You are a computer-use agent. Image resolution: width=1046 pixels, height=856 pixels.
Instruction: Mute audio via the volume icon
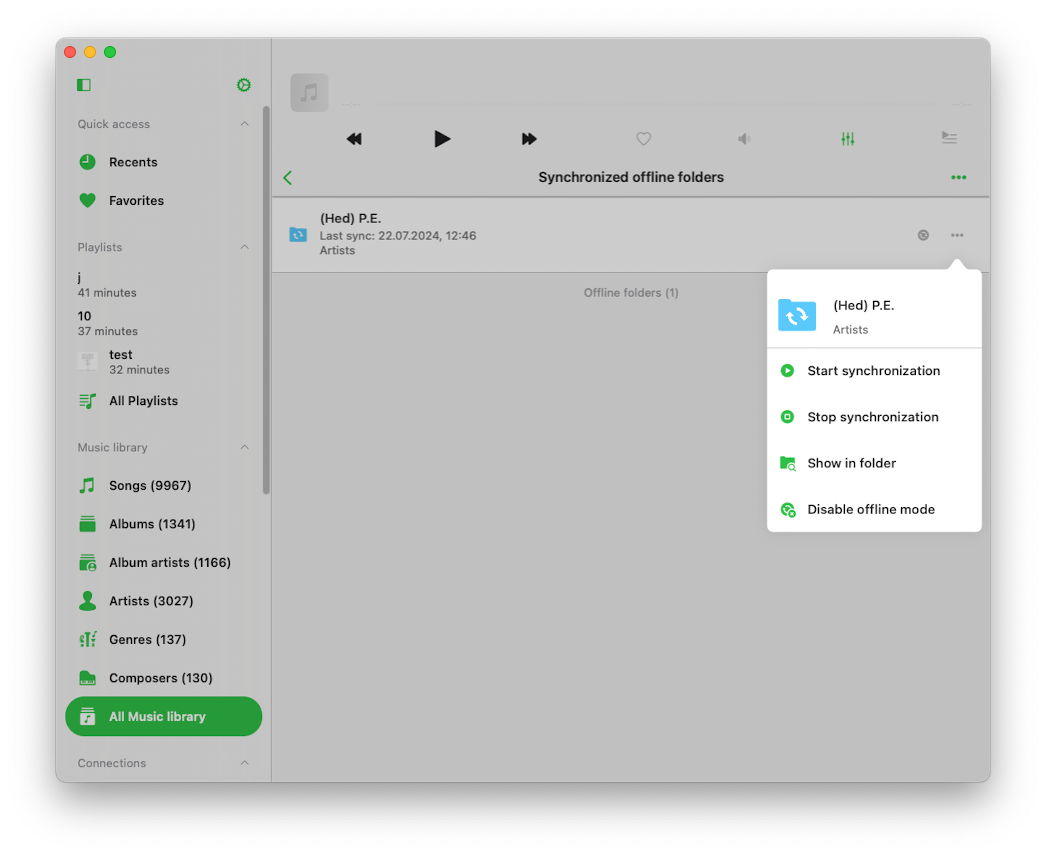tap(743, 139)
